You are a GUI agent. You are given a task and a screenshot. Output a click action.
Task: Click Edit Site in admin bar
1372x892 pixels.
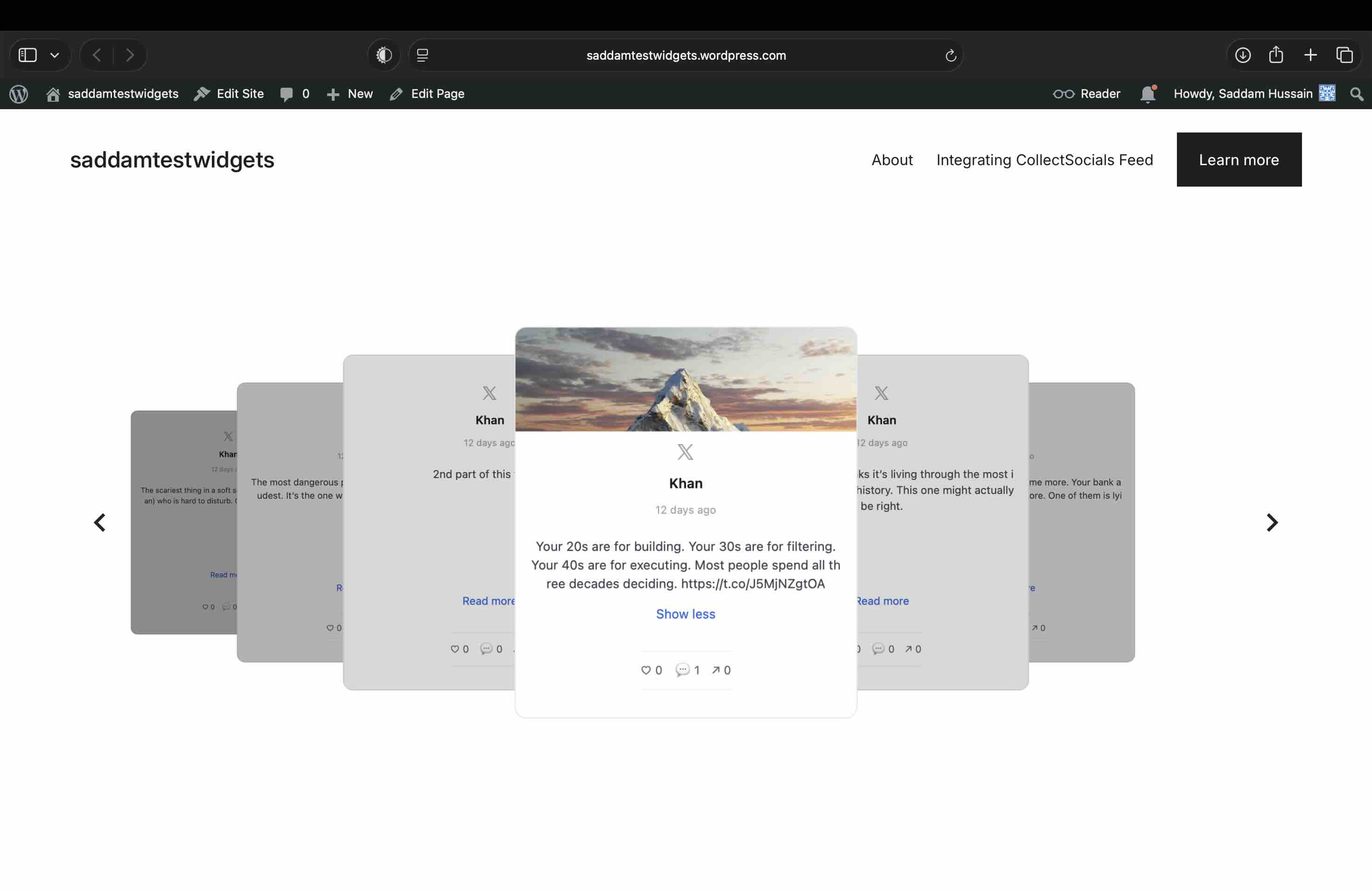tap(229, 94)
